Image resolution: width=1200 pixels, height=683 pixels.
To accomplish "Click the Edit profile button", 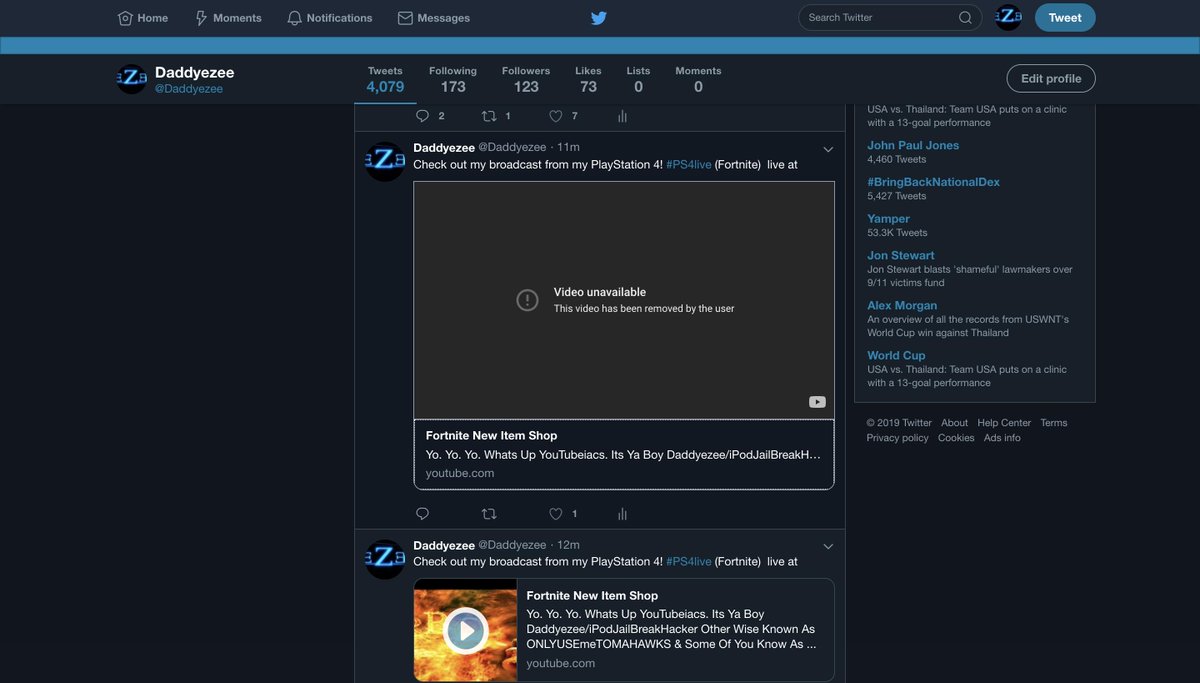I will tap(1051, 78).
